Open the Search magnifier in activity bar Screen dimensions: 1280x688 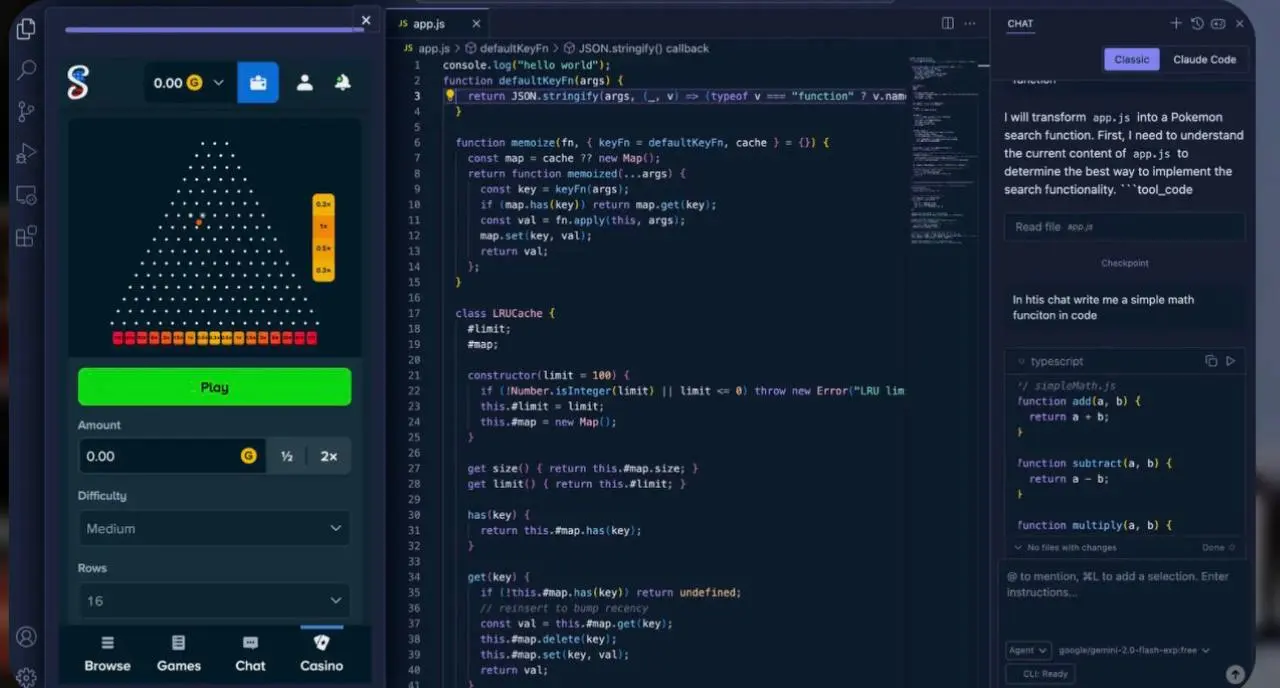coord(26,70)
